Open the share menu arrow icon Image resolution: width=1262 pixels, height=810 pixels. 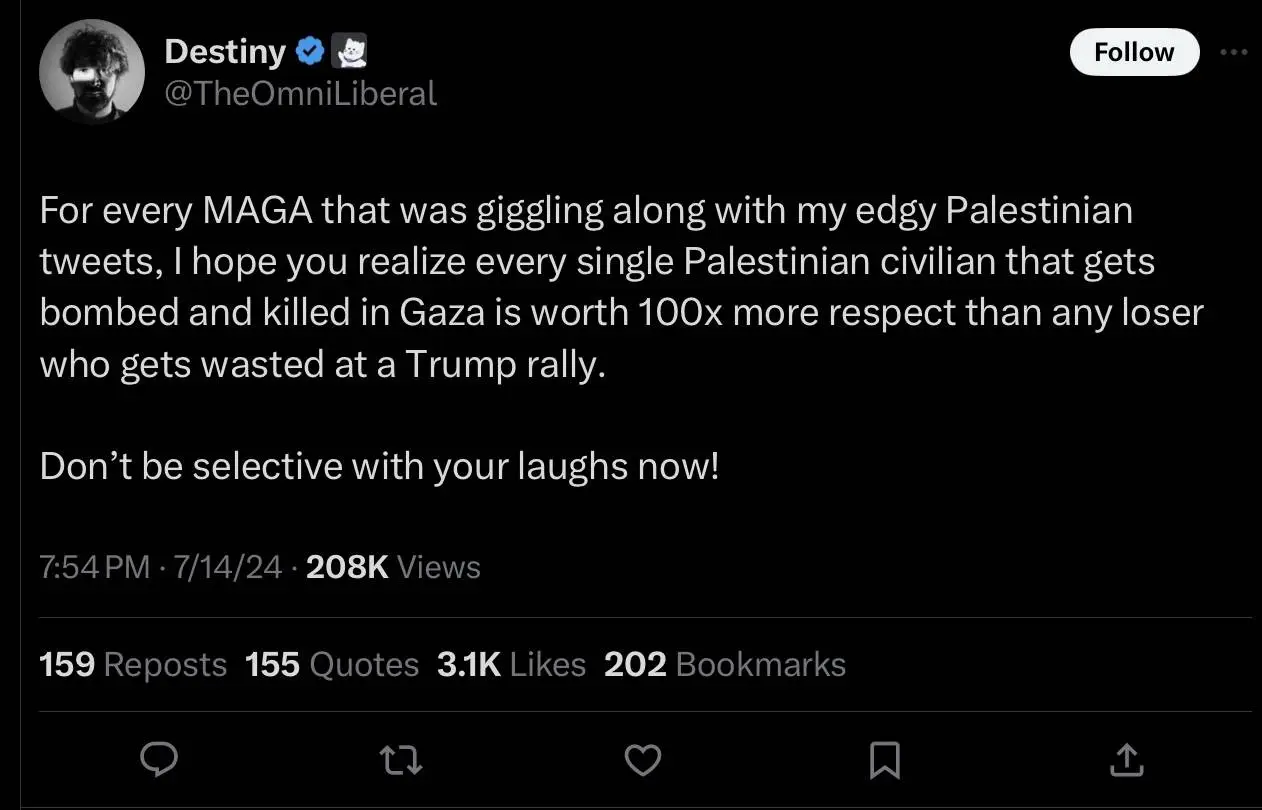[x=1126, y=761]
